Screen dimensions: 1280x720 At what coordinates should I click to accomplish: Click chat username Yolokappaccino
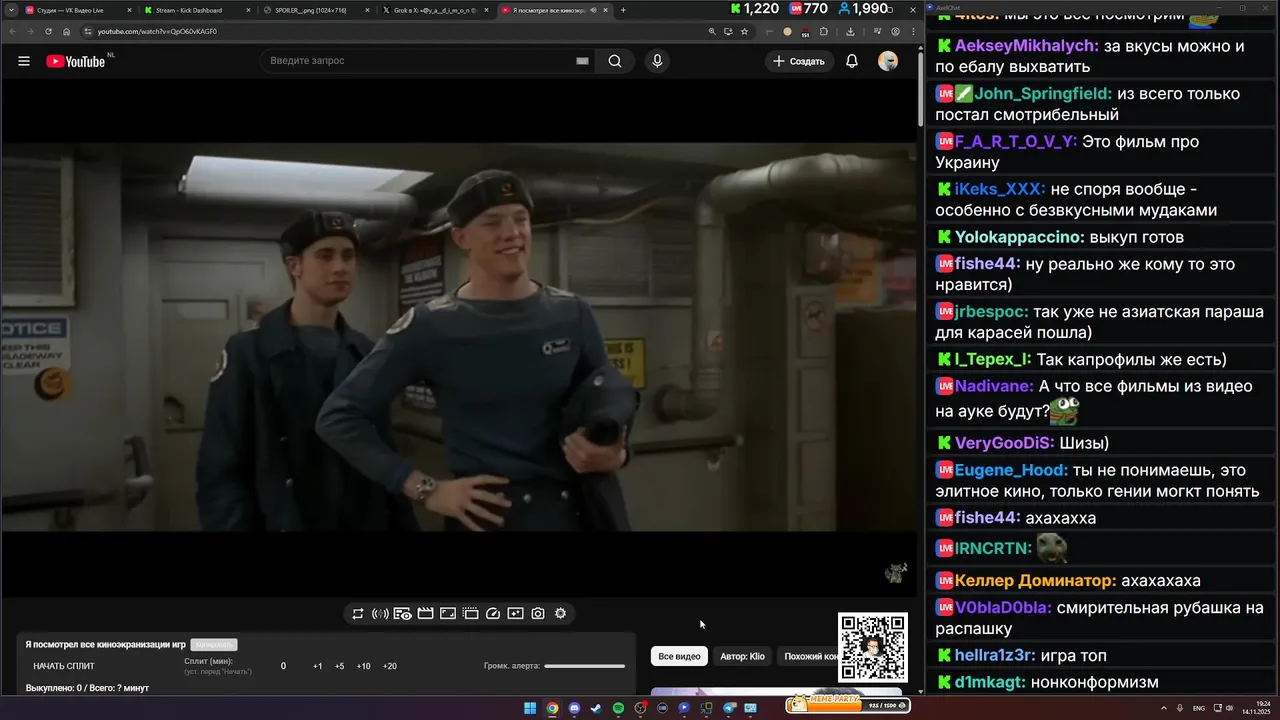[1019, 237]
